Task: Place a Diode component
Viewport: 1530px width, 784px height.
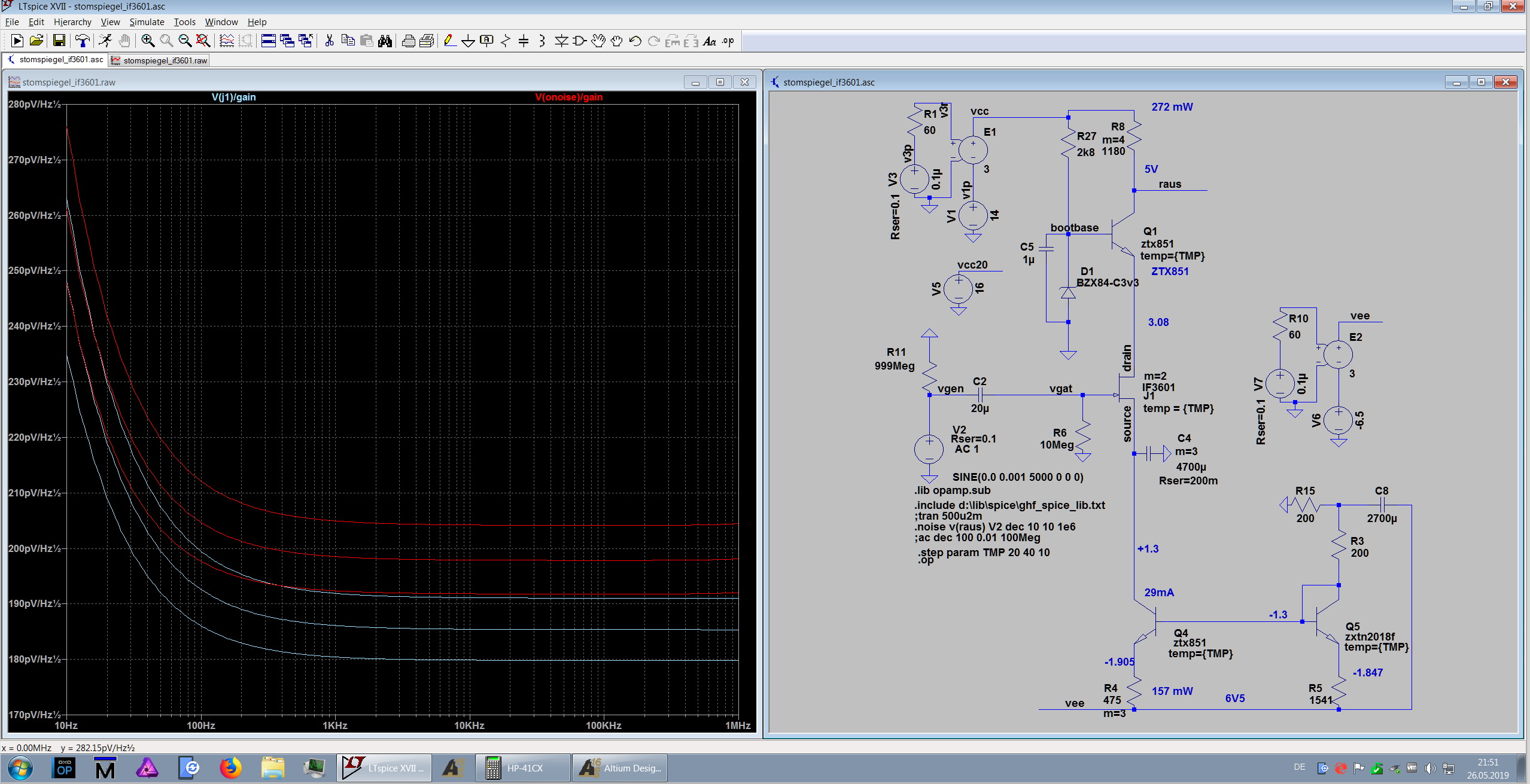Action: pyautogui.click(x=561, y=41)
